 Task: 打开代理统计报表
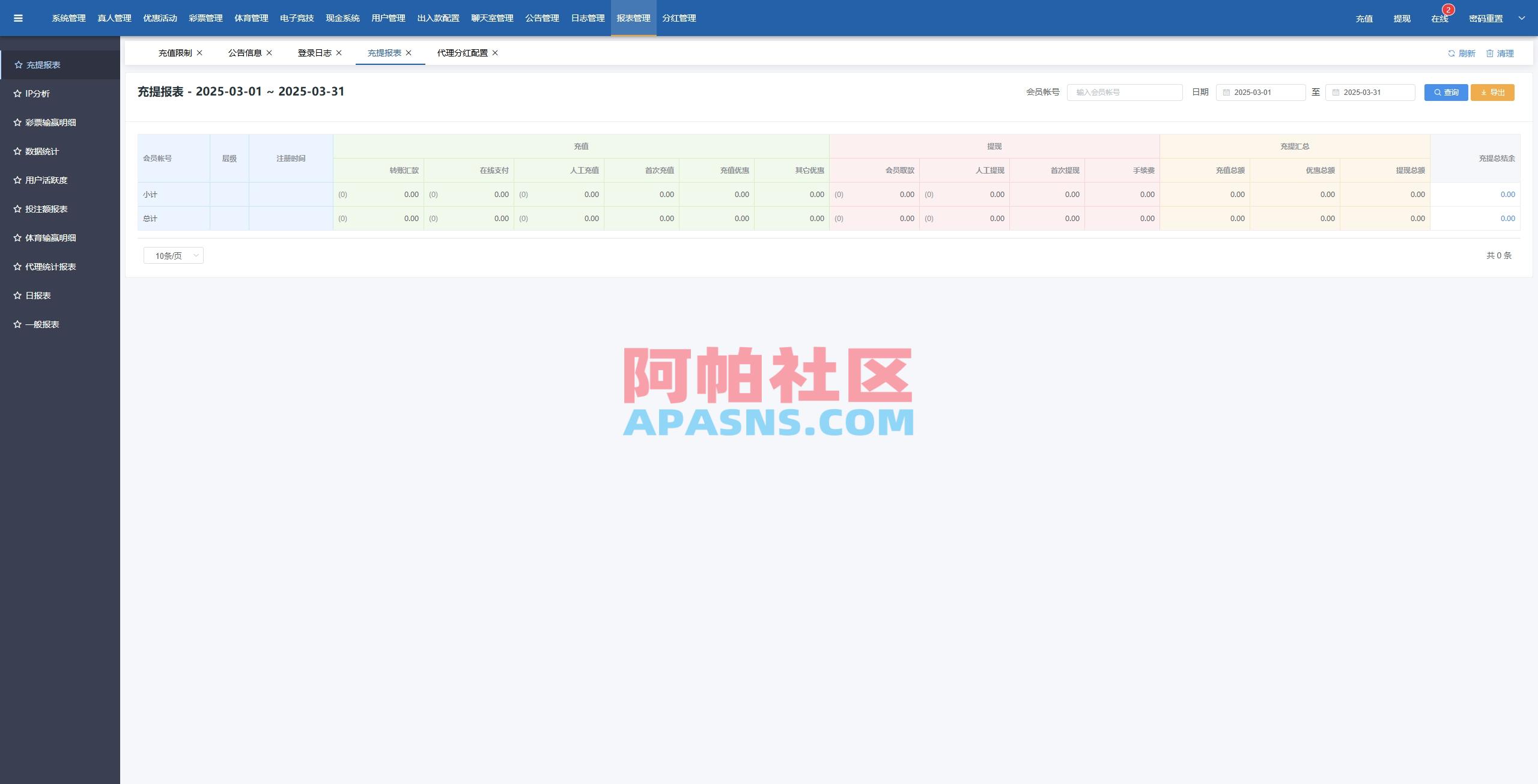(50, 266)
